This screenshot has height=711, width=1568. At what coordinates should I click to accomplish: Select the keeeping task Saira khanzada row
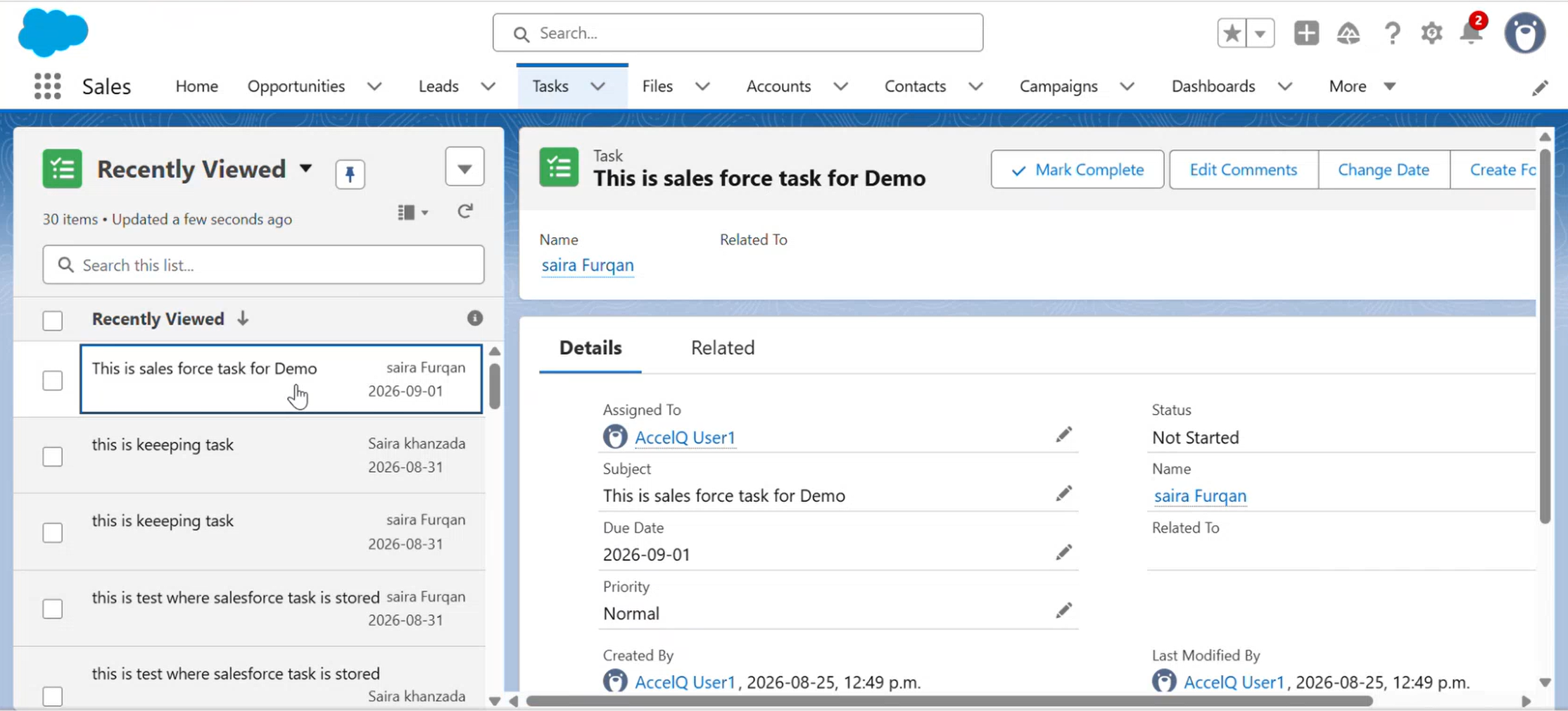point(250,455)
